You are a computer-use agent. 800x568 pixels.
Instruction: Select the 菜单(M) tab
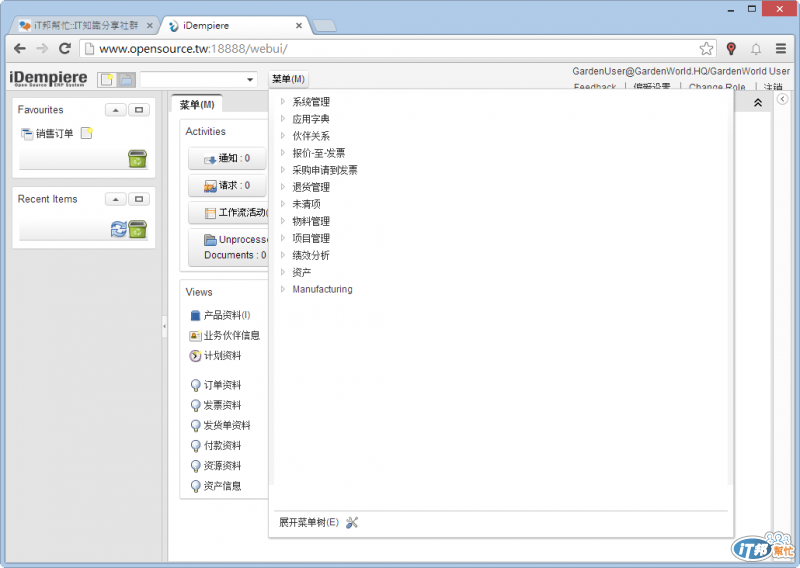tap(197, 104)
